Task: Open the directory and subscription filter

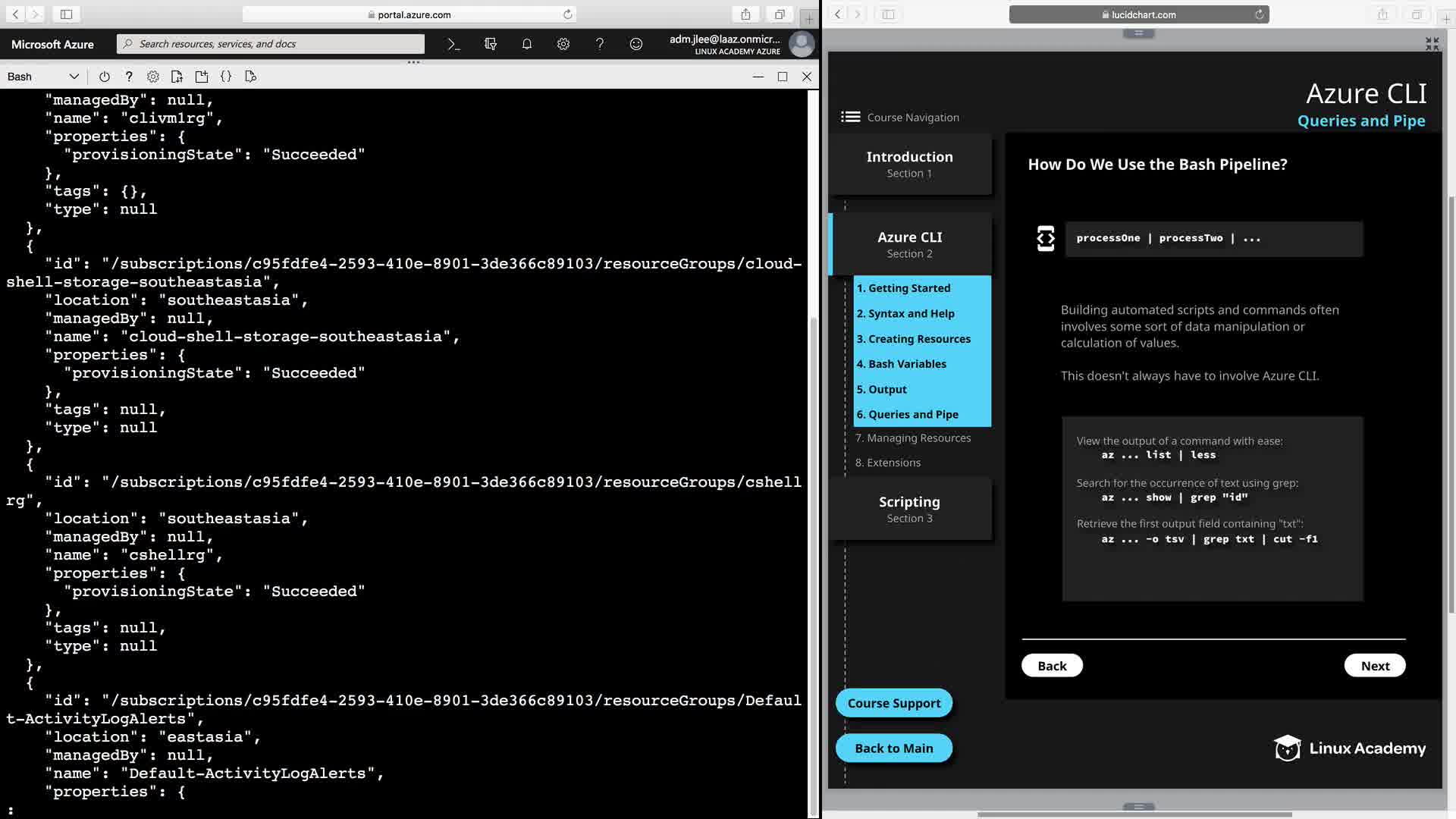Action: pyautogui.click(x=491, y=44)
